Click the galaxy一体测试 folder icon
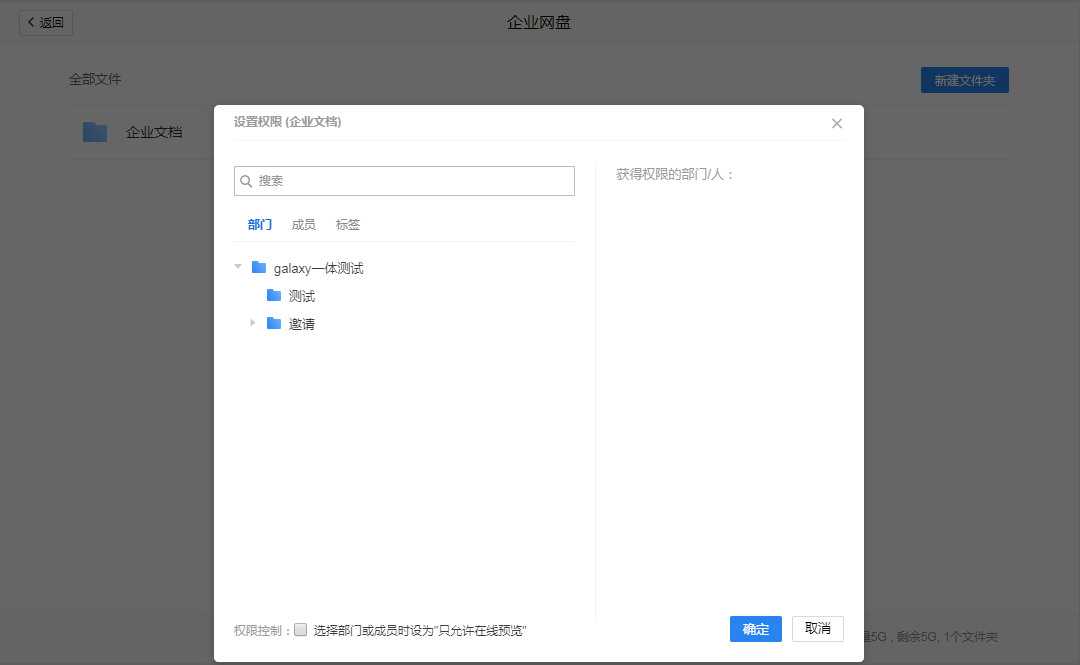The width and height of the screenshot is (1080, 665). pyautogui.click(x=259, y=268)
